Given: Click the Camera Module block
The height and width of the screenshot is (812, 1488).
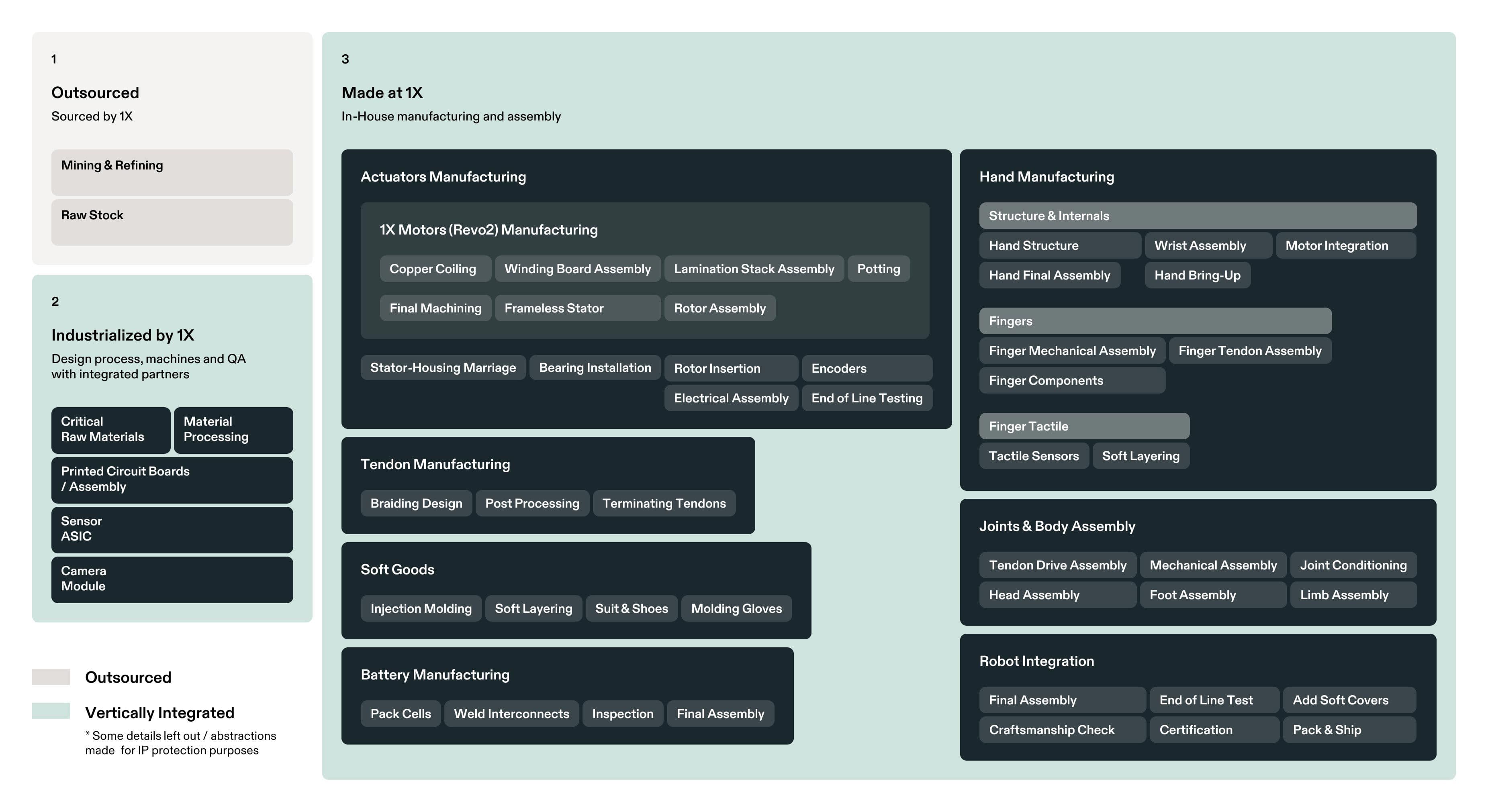Looking at the screenshot, I should click(x=172, y=579).
